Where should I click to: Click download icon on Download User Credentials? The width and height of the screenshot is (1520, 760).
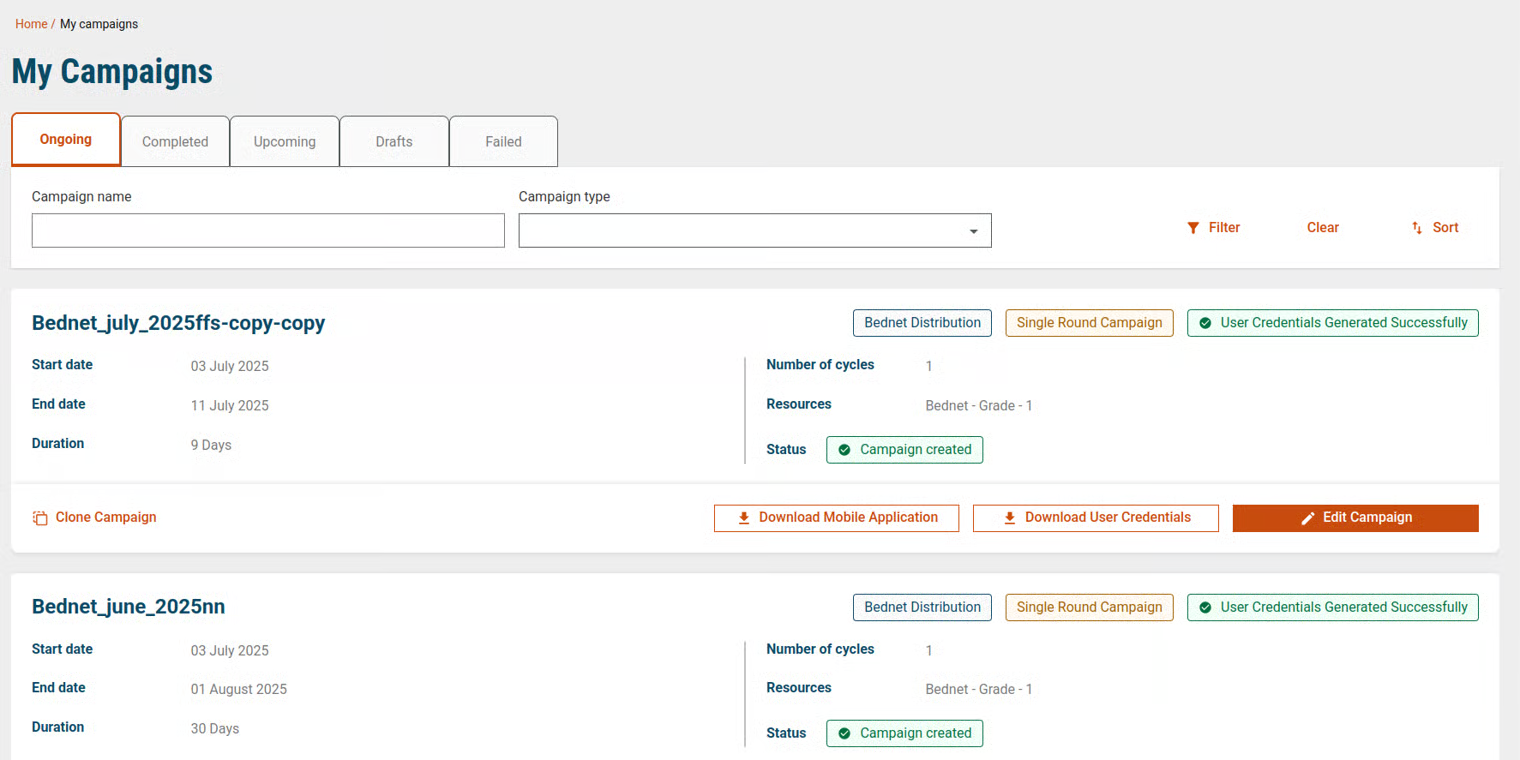tap(1010, 518)
